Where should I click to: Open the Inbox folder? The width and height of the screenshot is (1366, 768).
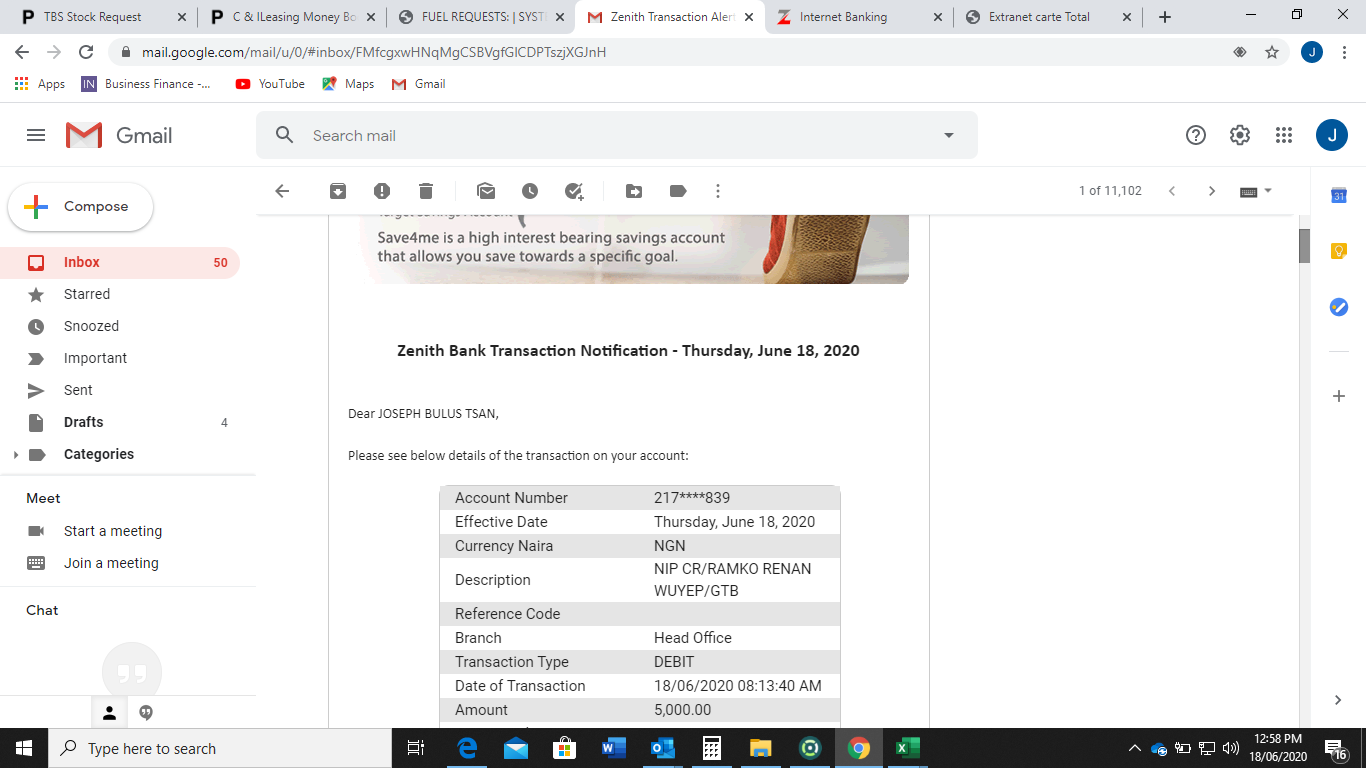coord(120,263)
